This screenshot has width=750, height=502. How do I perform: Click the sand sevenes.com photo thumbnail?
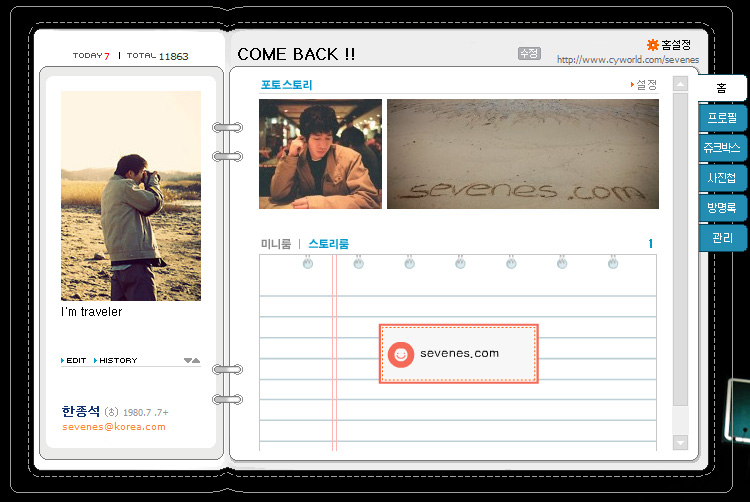click(523, 154)
